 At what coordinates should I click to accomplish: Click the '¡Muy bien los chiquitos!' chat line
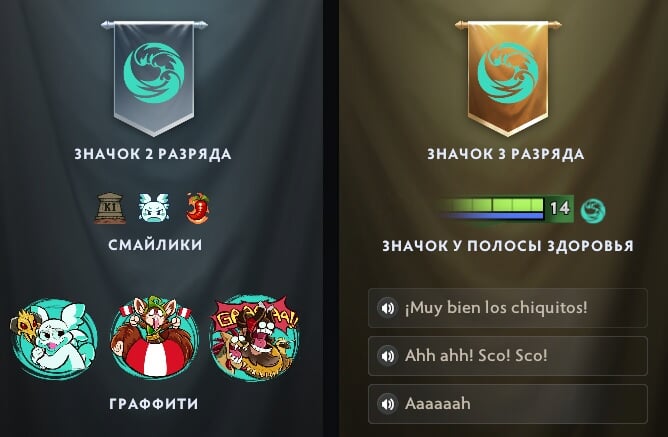[x=508, y=308]
